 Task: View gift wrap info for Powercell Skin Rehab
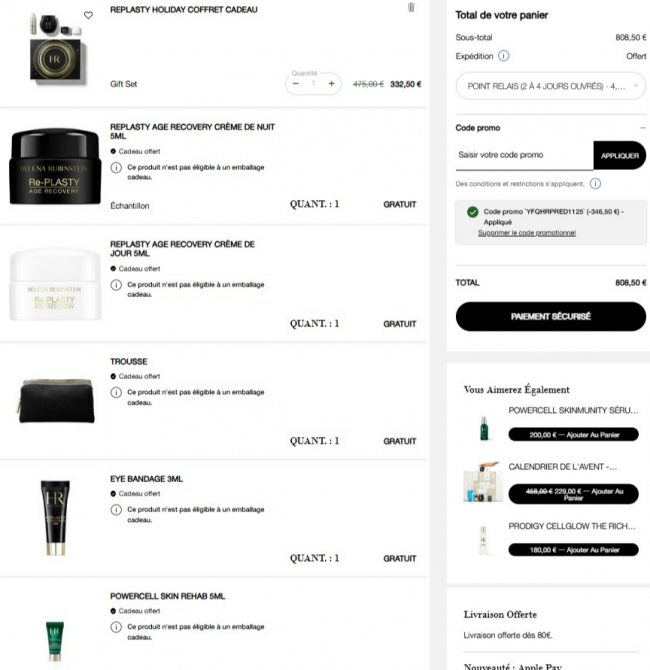pyautogui.click(x=116, y=627)
